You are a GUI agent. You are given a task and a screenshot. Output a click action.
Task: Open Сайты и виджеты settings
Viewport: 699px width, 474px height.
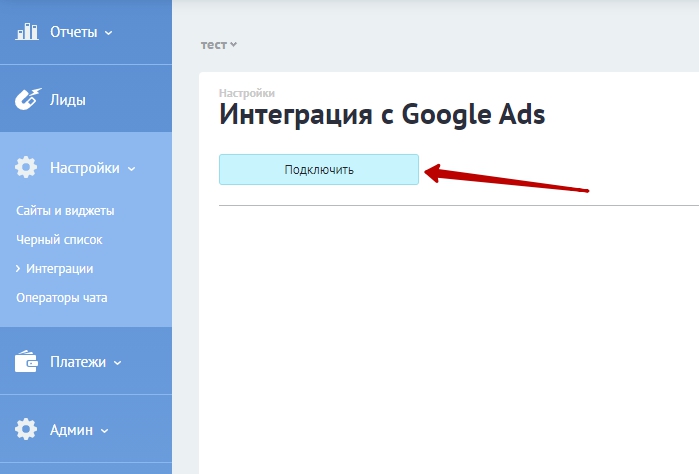pos(65,210)
